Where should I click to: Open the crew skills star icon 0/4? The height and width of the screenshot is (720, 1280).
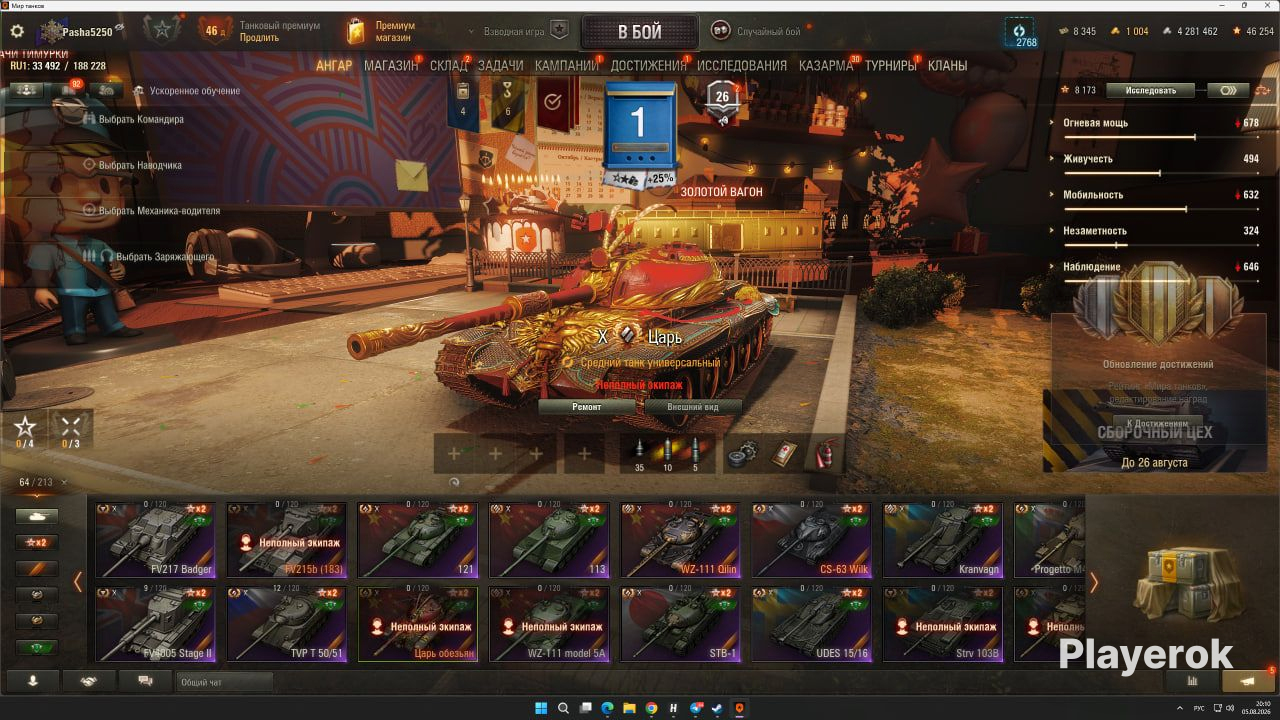click(25, 429)
